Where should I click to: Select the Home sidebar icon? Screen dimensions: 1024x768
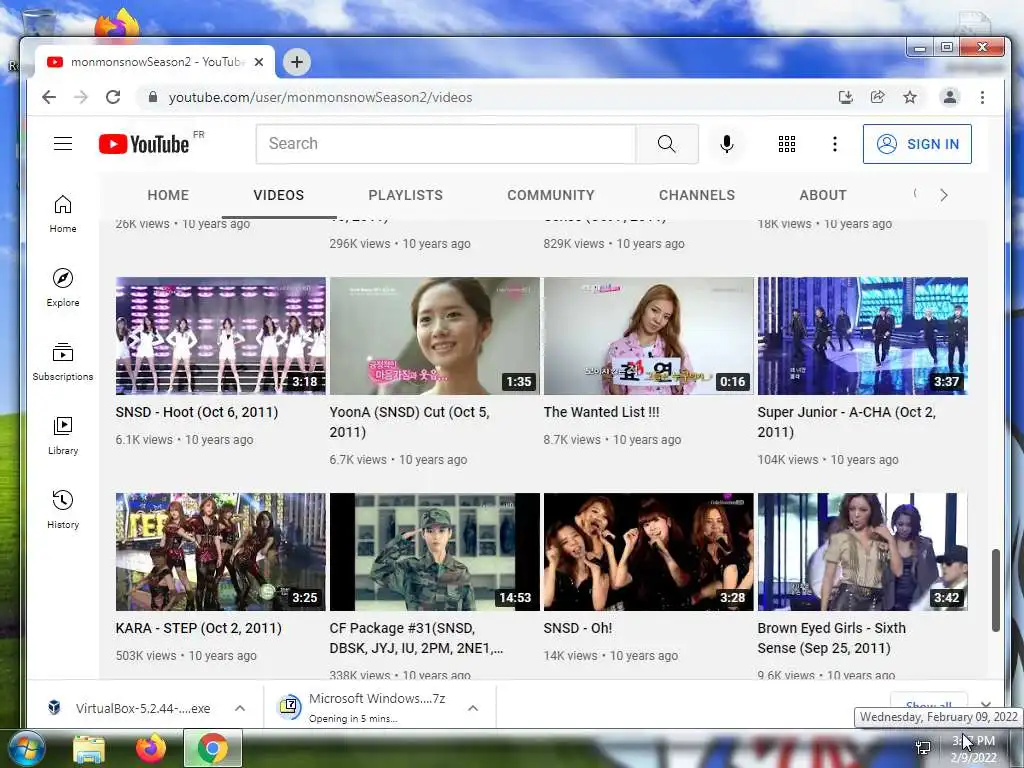click(63, 214)
